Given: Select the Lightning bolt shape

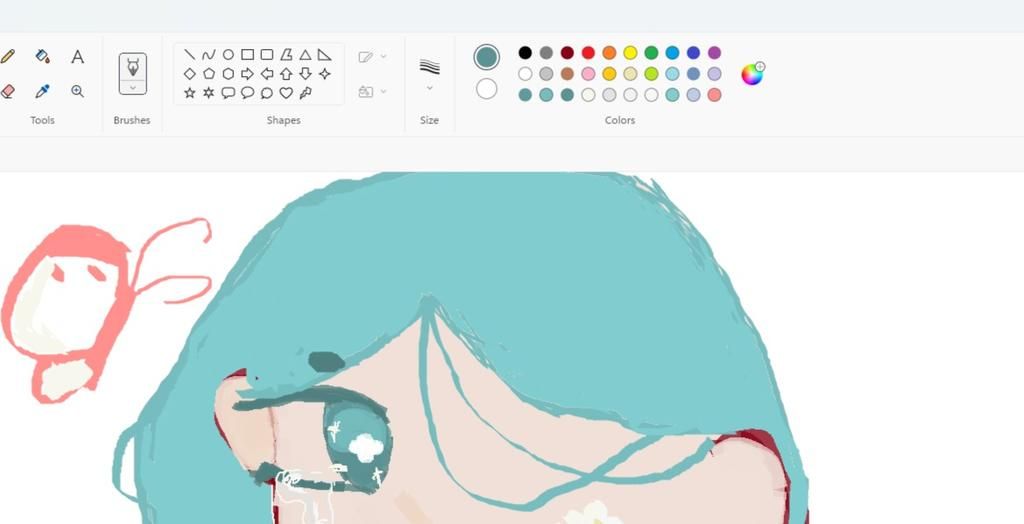Looking at the screenshot, I should click(305, 93).
